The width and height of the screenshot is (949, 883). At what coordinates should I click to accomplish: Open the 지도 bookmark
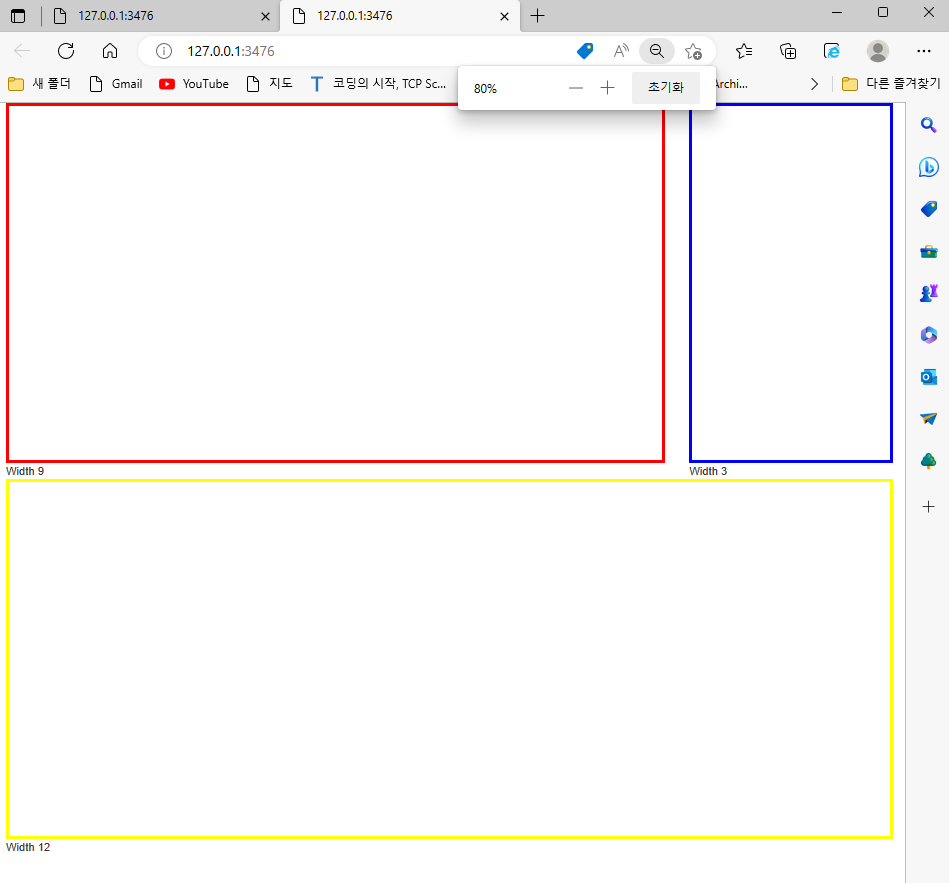click(x=270, y=84)
